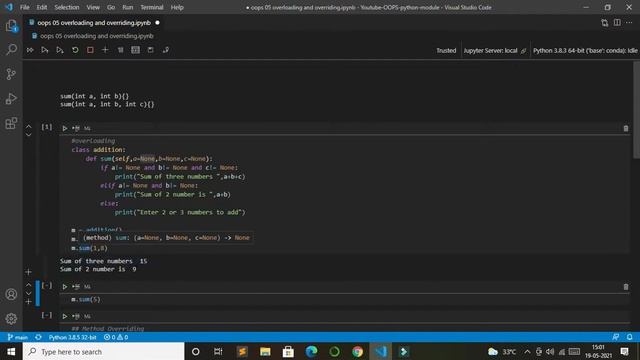The height and width of the screenshot is (360, 640).
Task: Export the notebook from toolbar
Action: (166, 50)
